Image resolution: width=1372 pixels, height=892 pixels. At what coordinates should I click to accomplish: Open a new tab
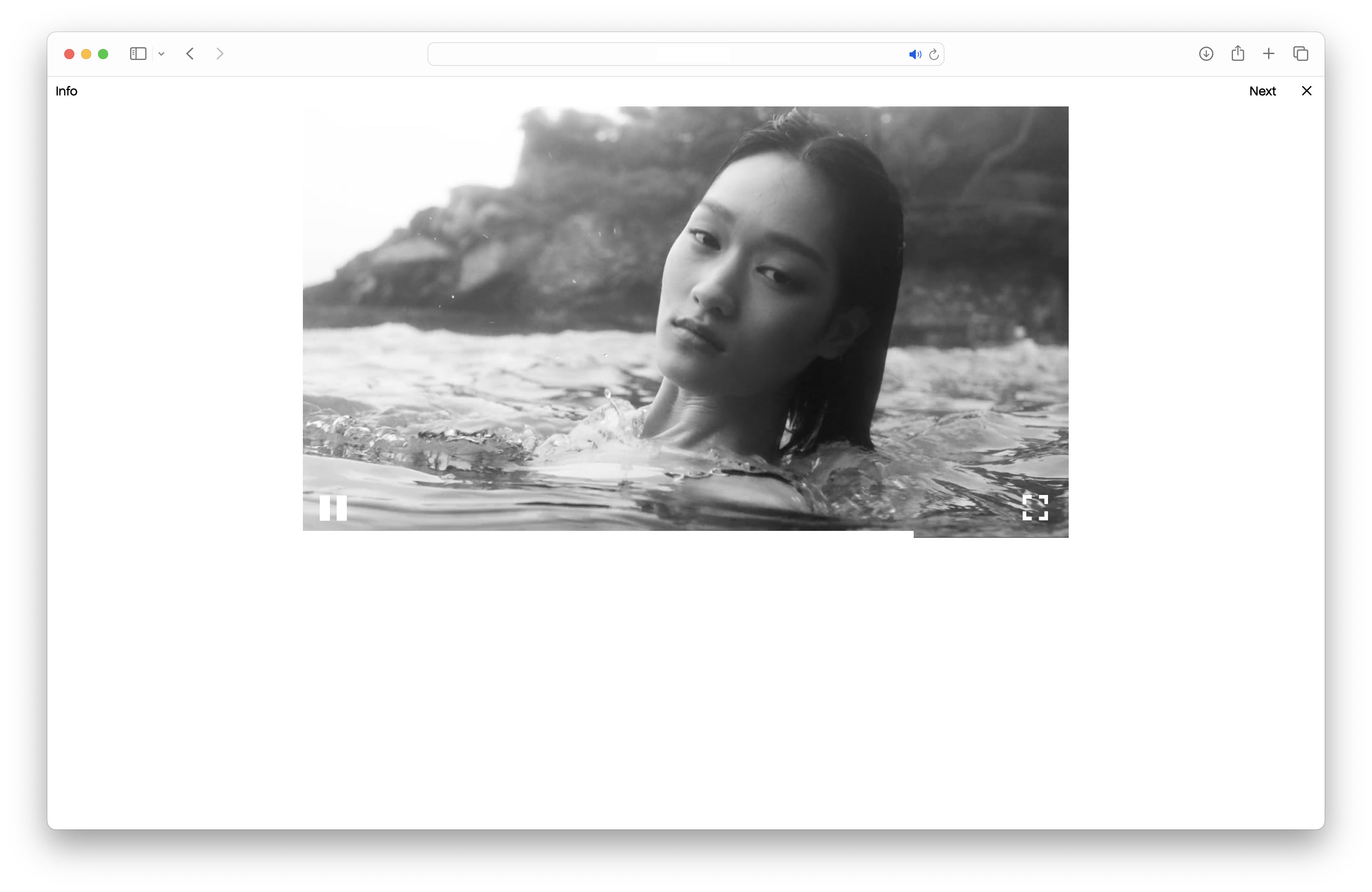[x=1269, y=54]
